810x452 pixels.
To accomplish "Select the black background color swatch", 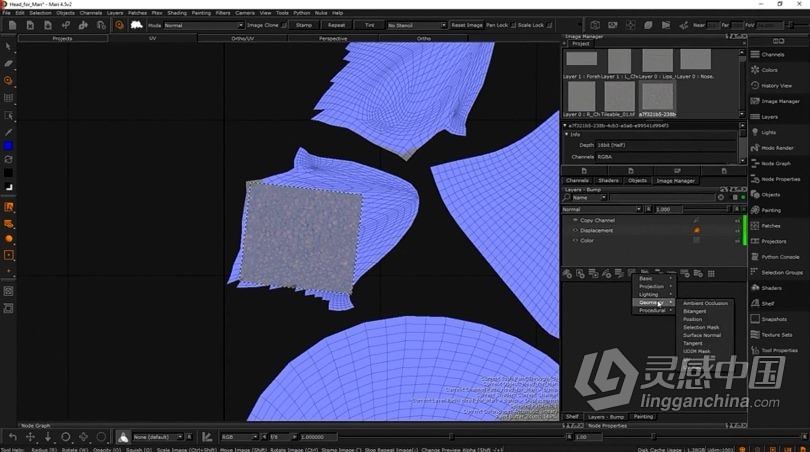I will [8, 173].
